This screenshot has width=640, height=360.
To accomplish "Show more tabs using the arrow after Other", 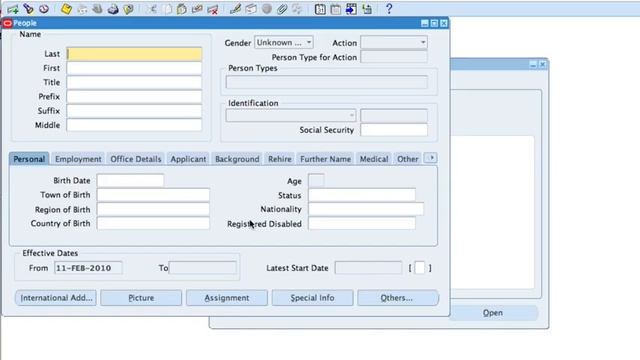I will 431,158.
